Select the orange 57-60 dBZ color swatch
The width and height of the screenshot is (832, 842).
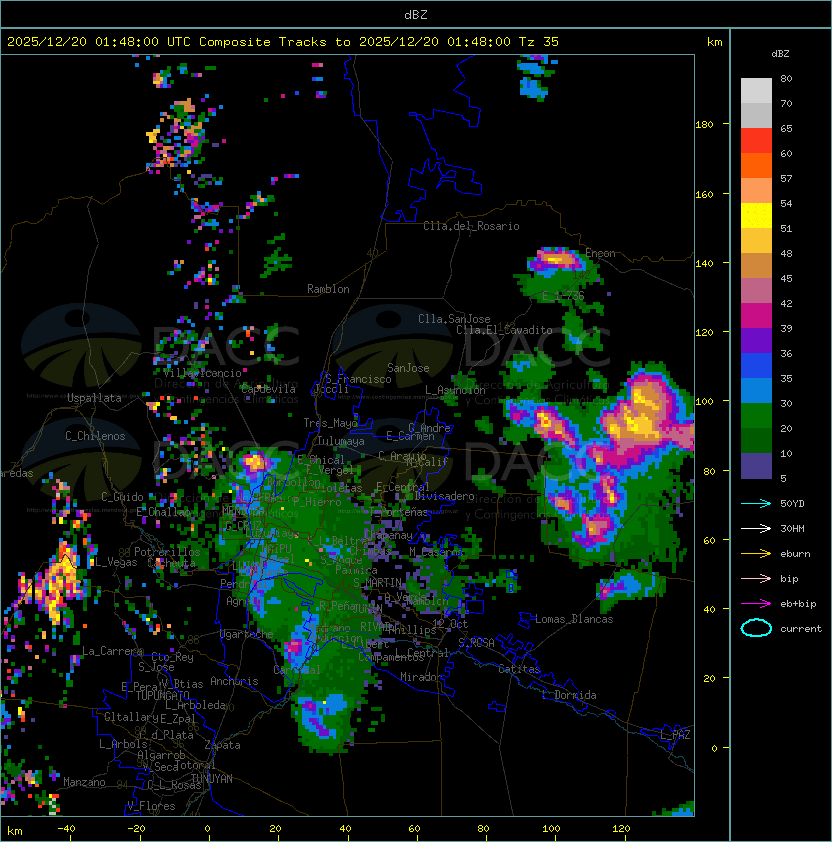click(756, 165)
